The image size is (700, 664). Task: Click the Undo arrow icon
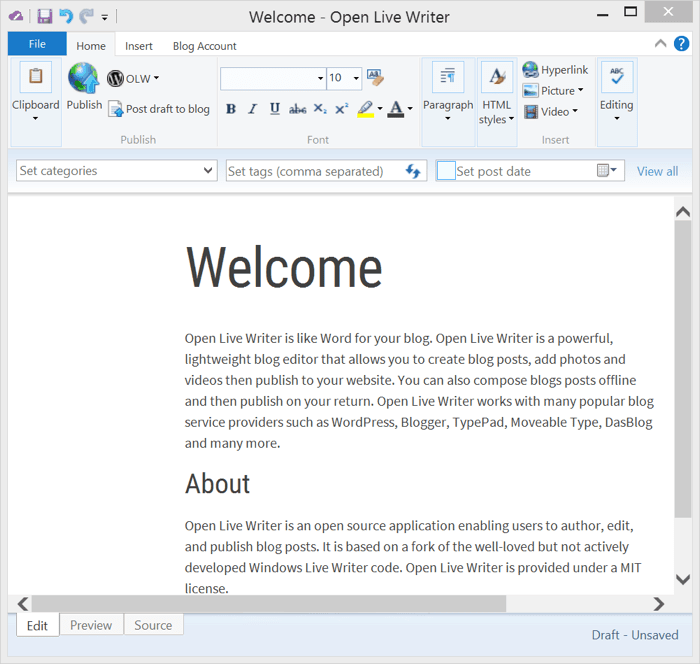66,16
